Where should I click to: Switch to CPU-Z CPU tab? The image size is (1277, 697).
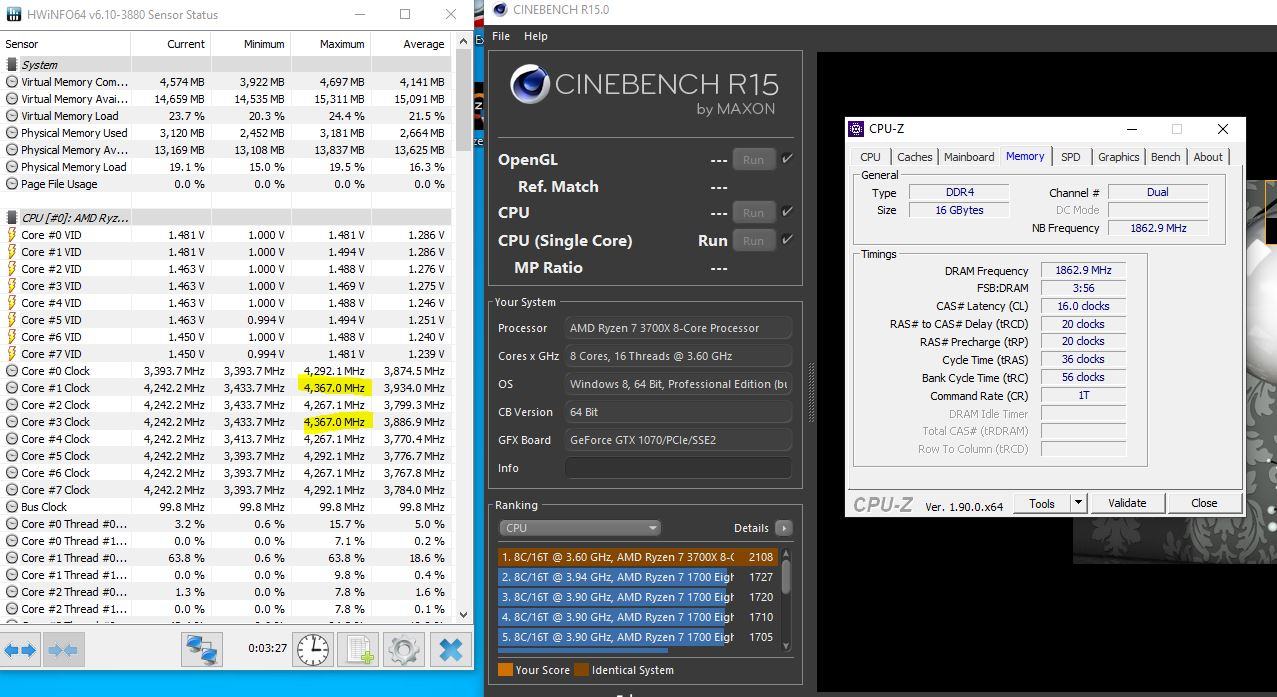pos(871,157)
